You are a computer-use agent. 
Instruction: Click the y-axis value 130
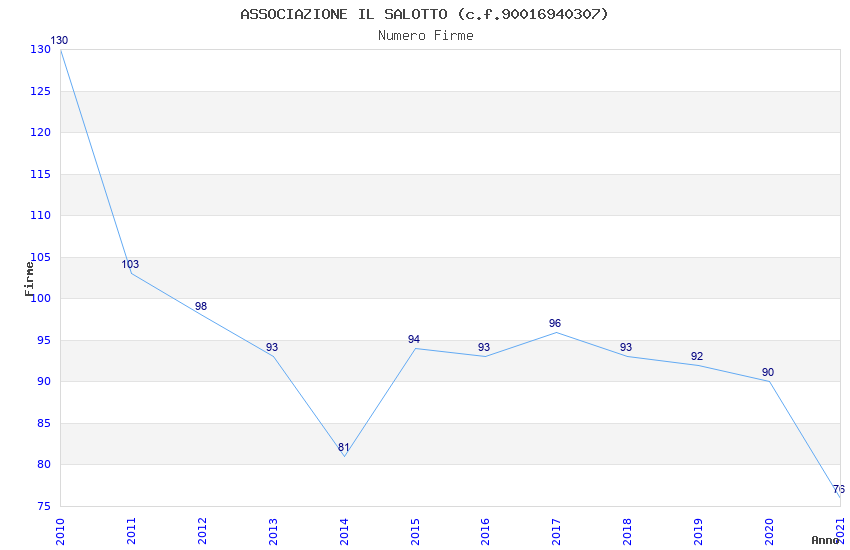point(41,49)
